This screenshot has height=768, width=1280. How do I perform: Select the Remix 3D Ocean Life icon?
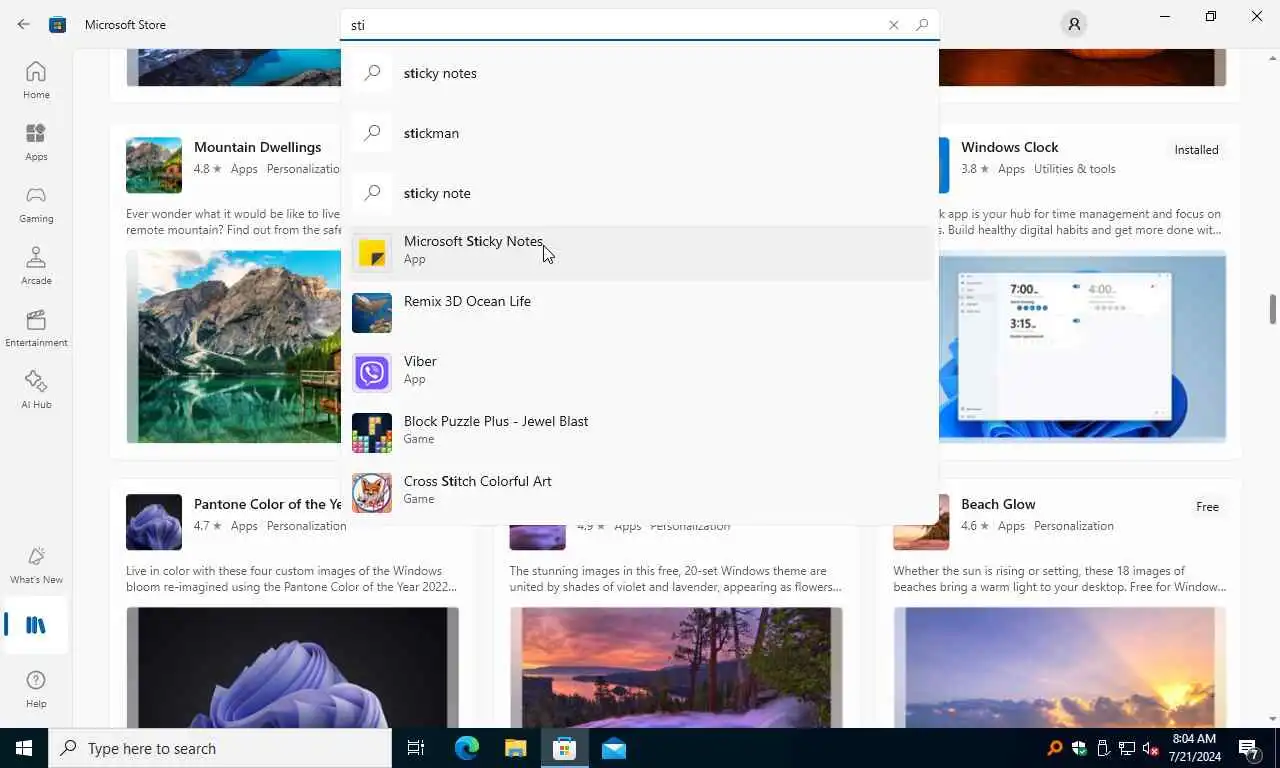coord(372,312)
